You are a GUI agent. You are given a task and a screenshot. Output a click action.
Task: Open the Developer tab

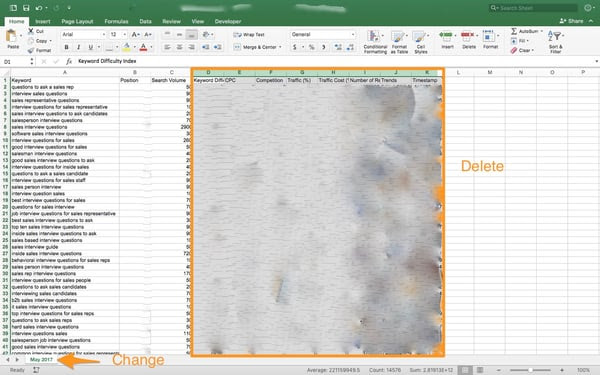tap(228, 21)
